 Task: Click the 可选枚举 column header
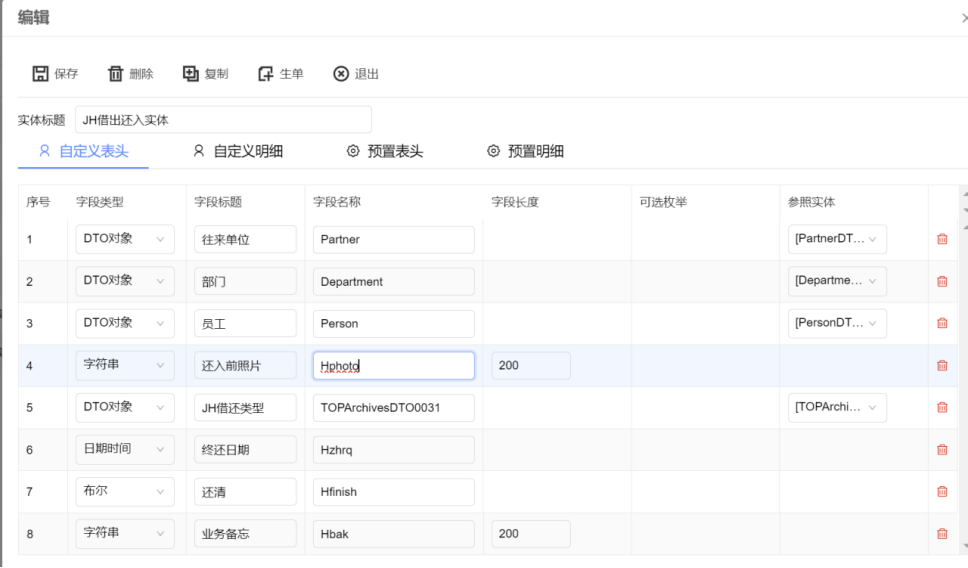664,202
